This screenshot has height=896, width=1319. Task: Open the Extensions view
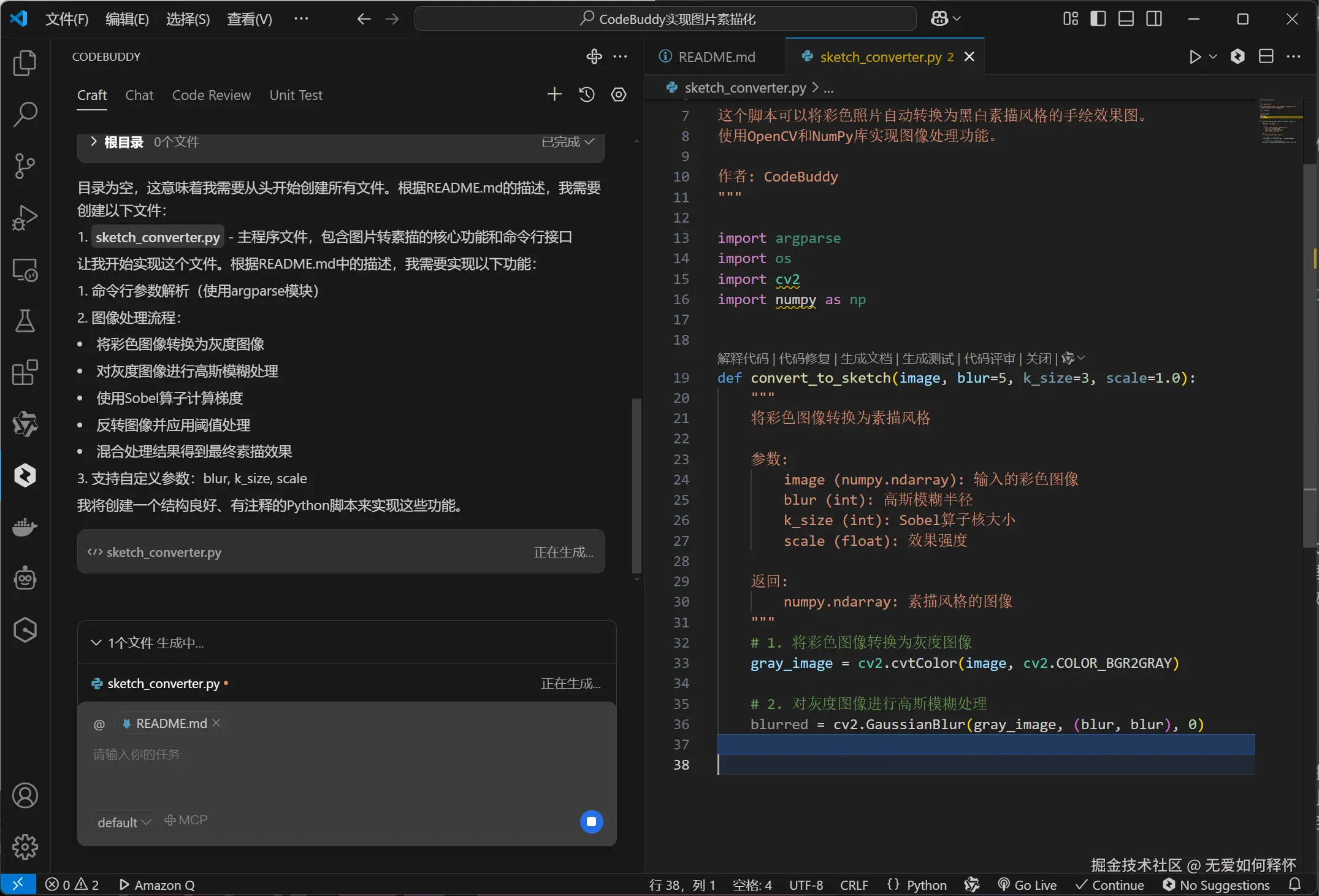(25, 372)
